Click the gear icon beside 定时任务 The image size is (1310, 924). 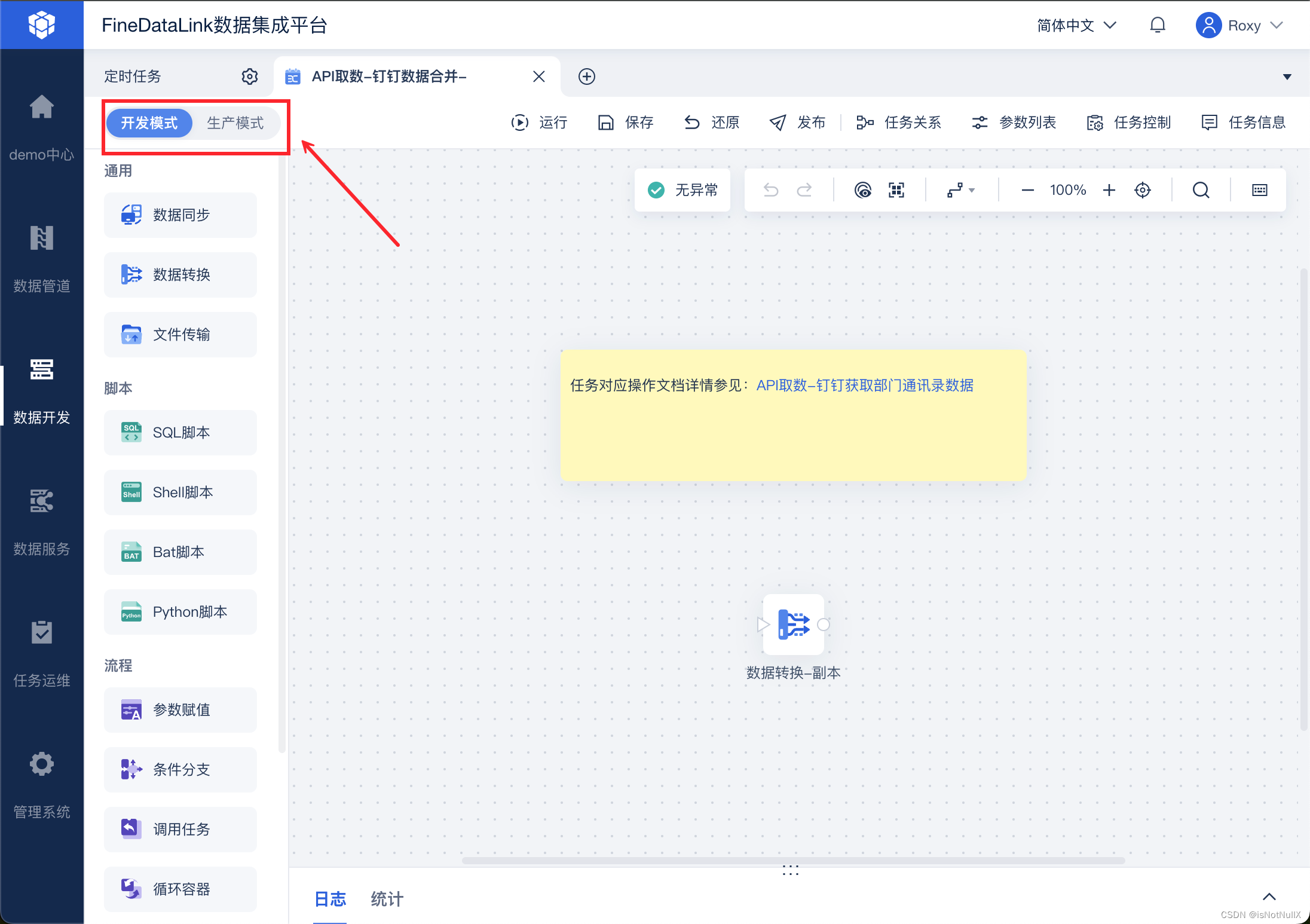249,77
